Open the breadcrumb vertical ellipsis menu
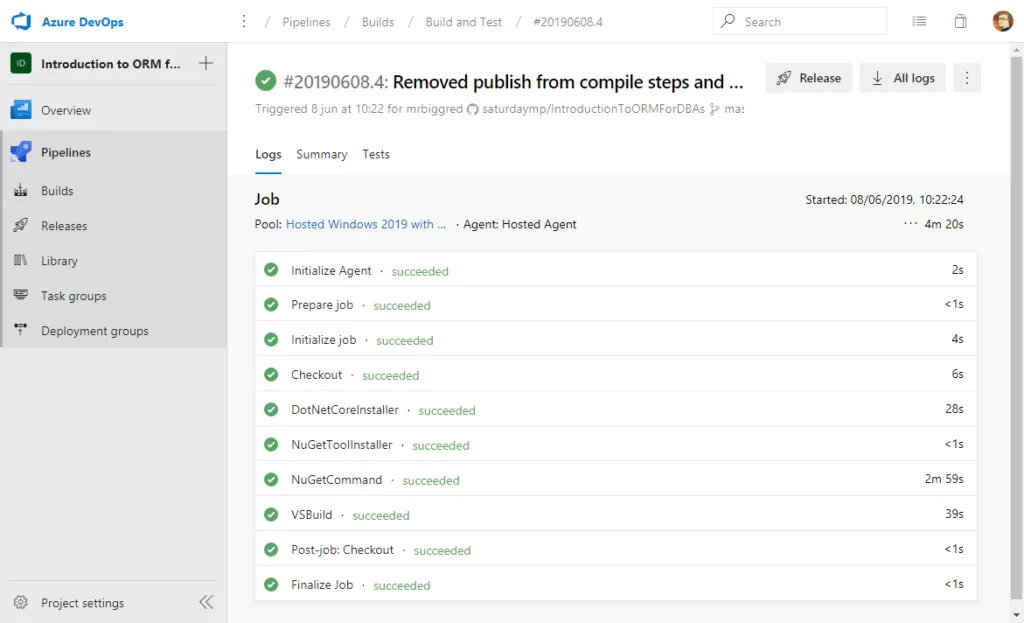Screen dimensions: 1024x623 [x=244, y=22]
